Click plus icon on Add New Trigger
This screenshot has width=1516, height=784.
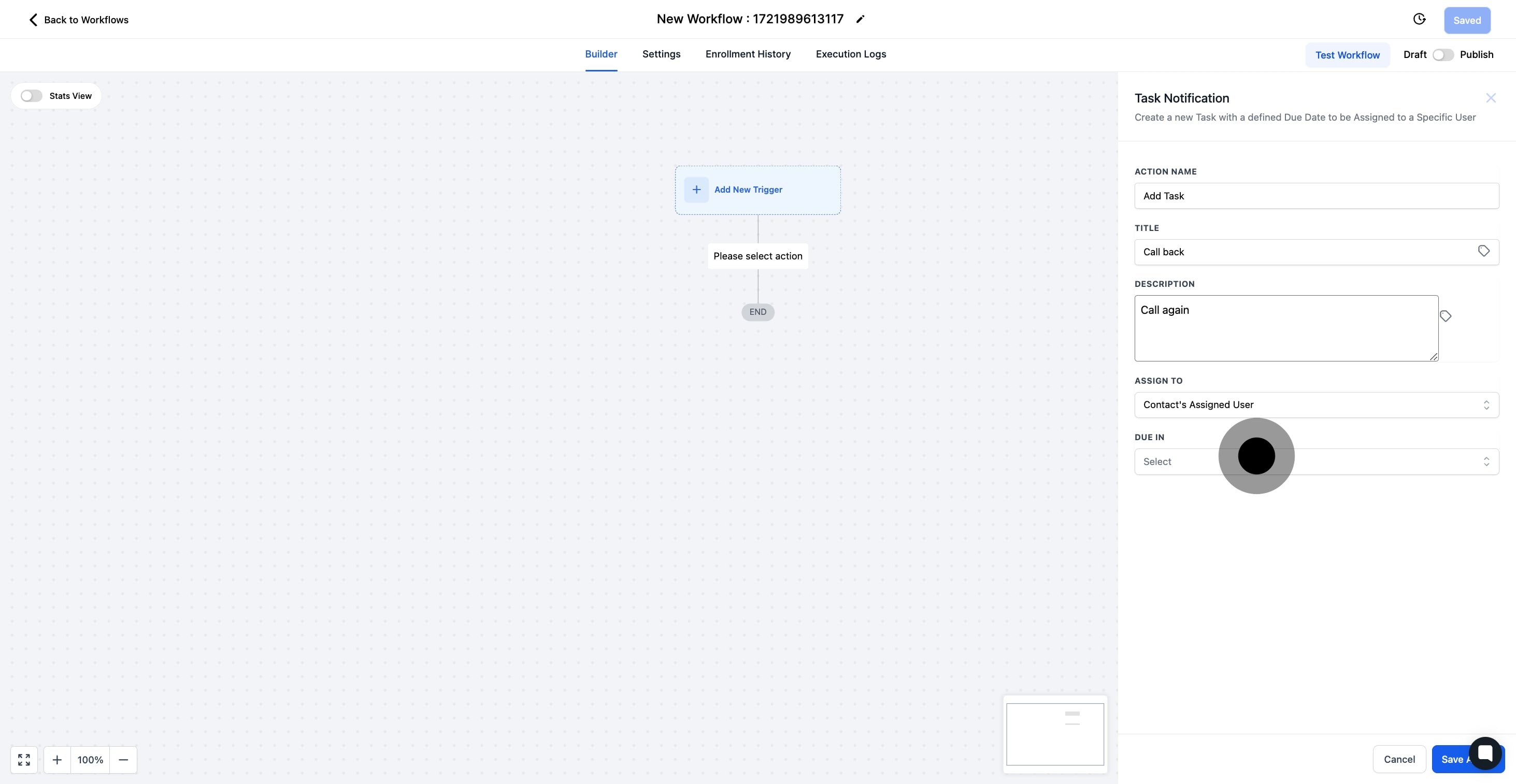pos(696,190)
